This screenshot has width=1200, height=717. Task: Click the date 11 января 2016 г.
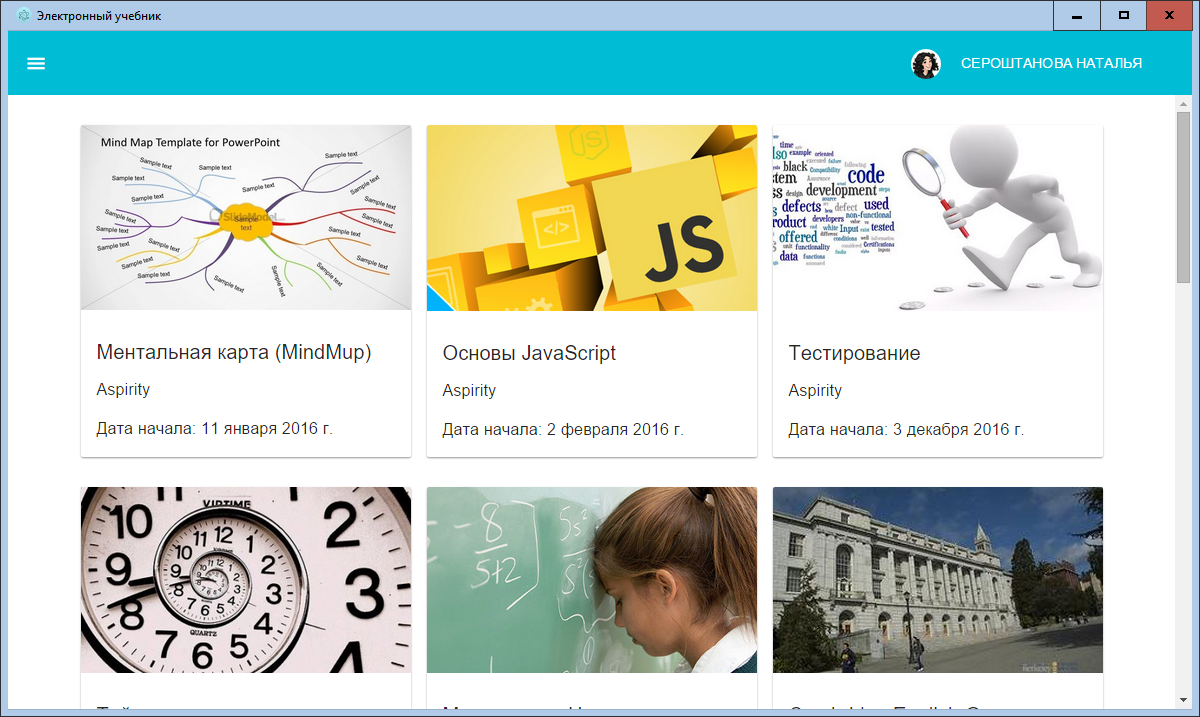point(267,429)
